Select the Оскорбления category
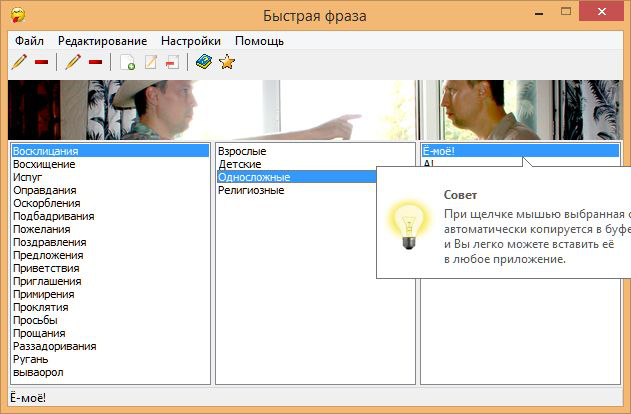Viewport: 631px width, 414px height. (x=111, y=203)
